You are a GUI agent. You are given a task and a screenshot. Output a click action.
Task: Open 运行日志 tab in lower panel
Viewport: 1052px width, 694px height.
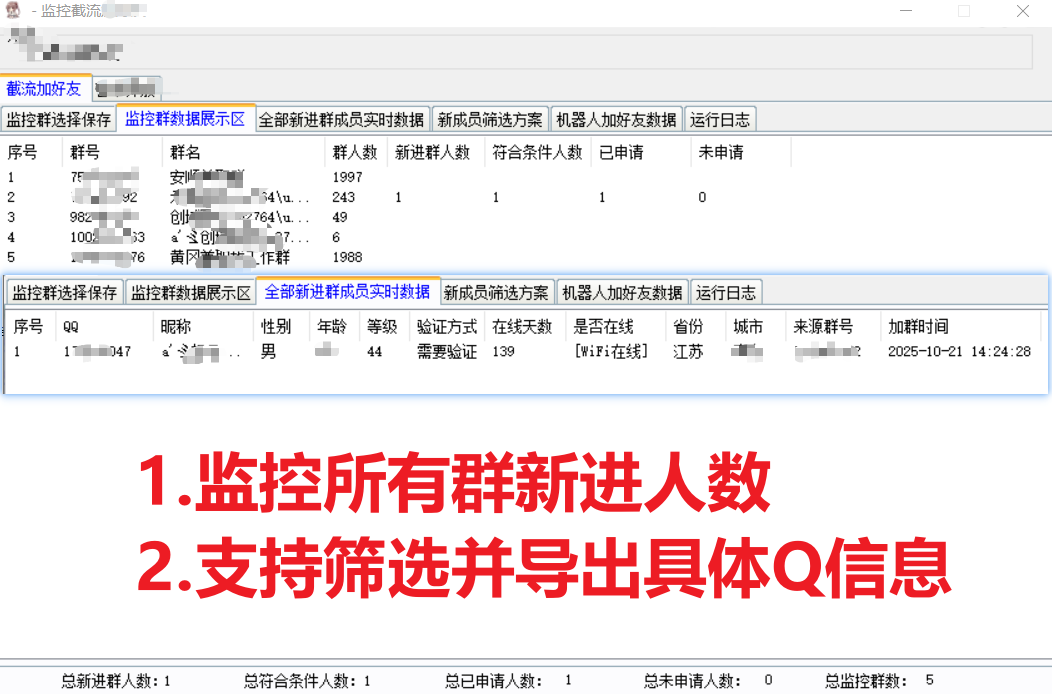[x=726, y=293]
